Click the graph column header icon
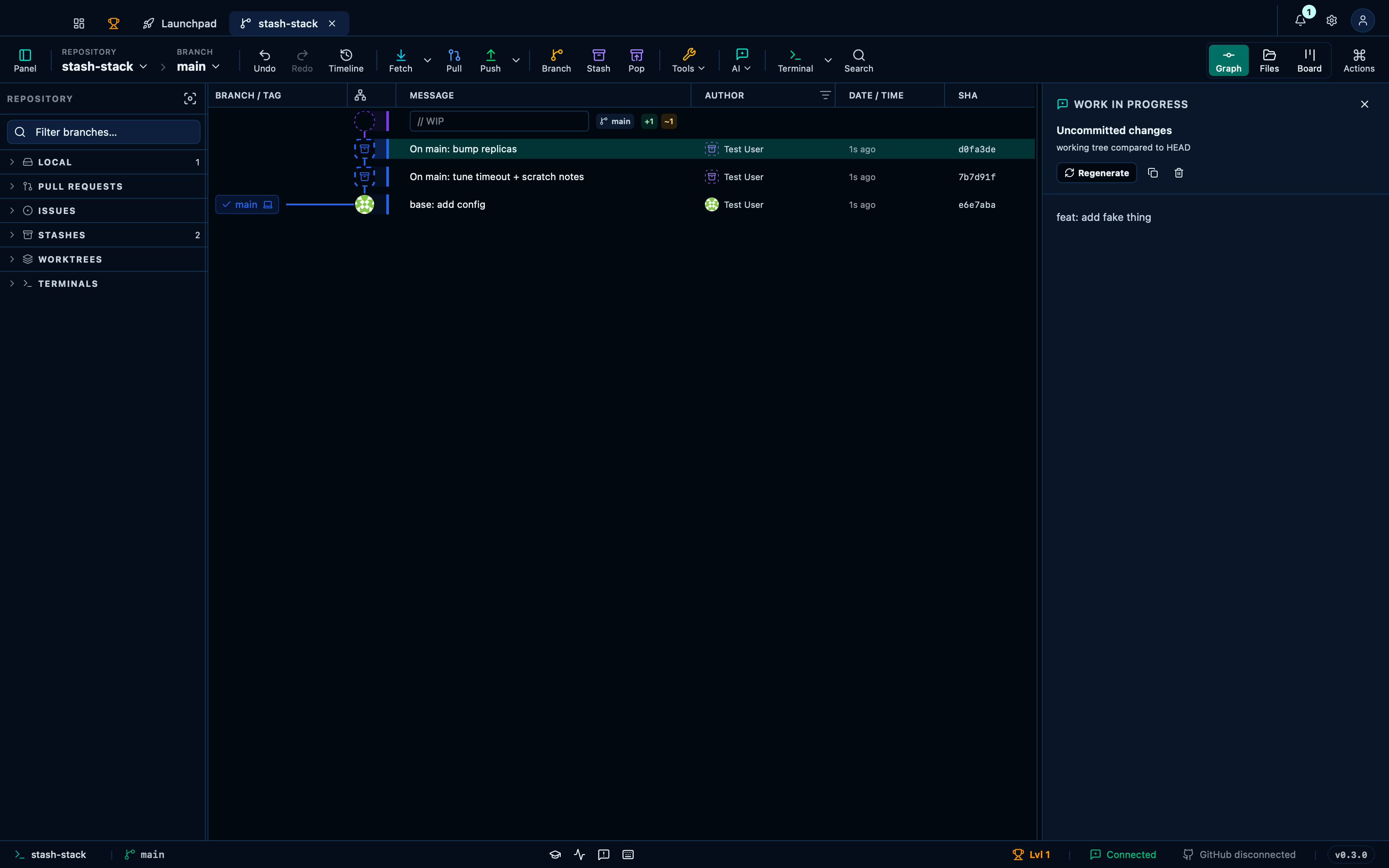 coord(360,95)
